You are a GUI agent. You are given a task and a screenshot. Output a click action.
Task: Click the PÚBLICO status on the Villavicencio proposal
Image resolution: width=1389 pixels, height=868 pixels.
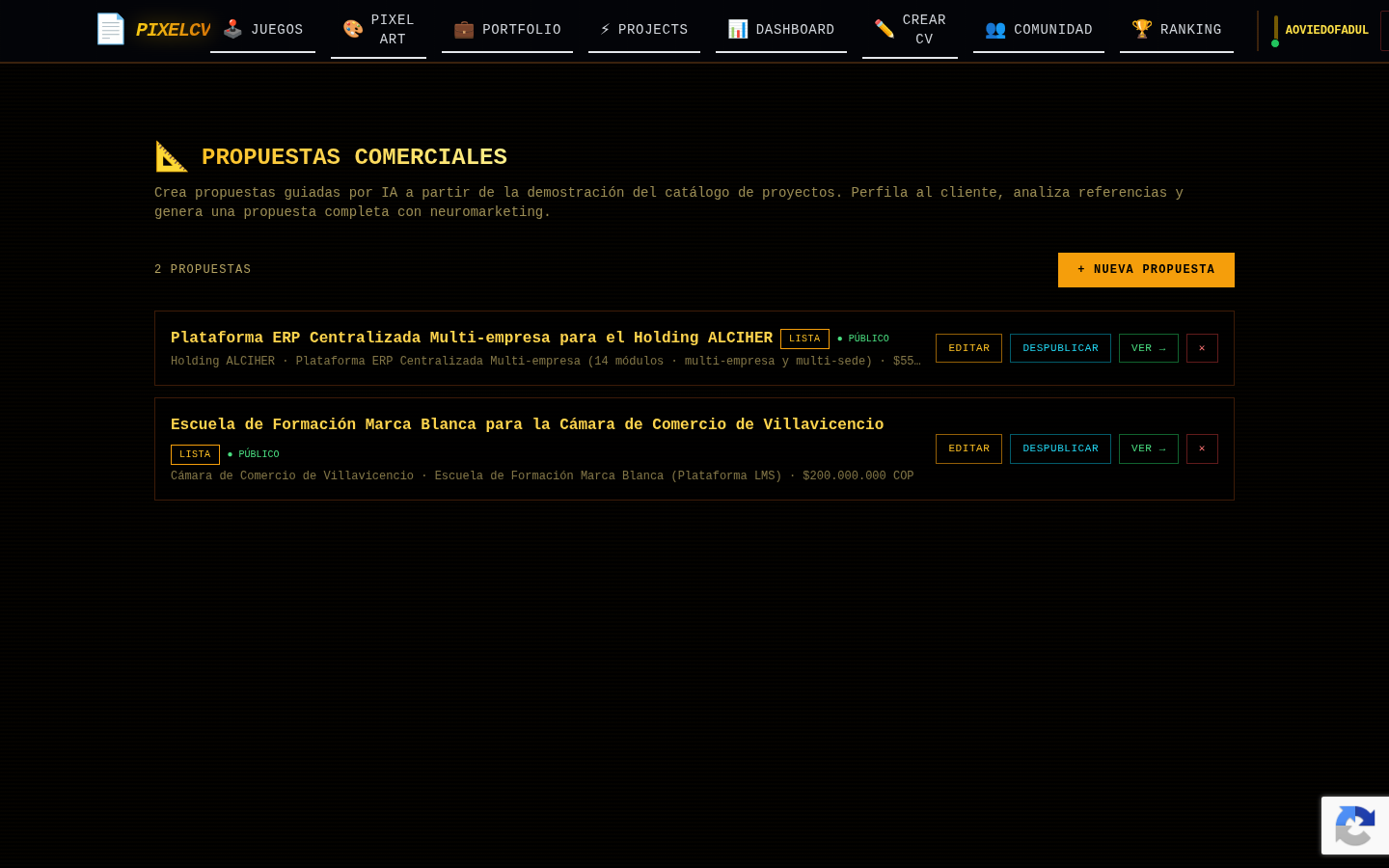point(254,454)
